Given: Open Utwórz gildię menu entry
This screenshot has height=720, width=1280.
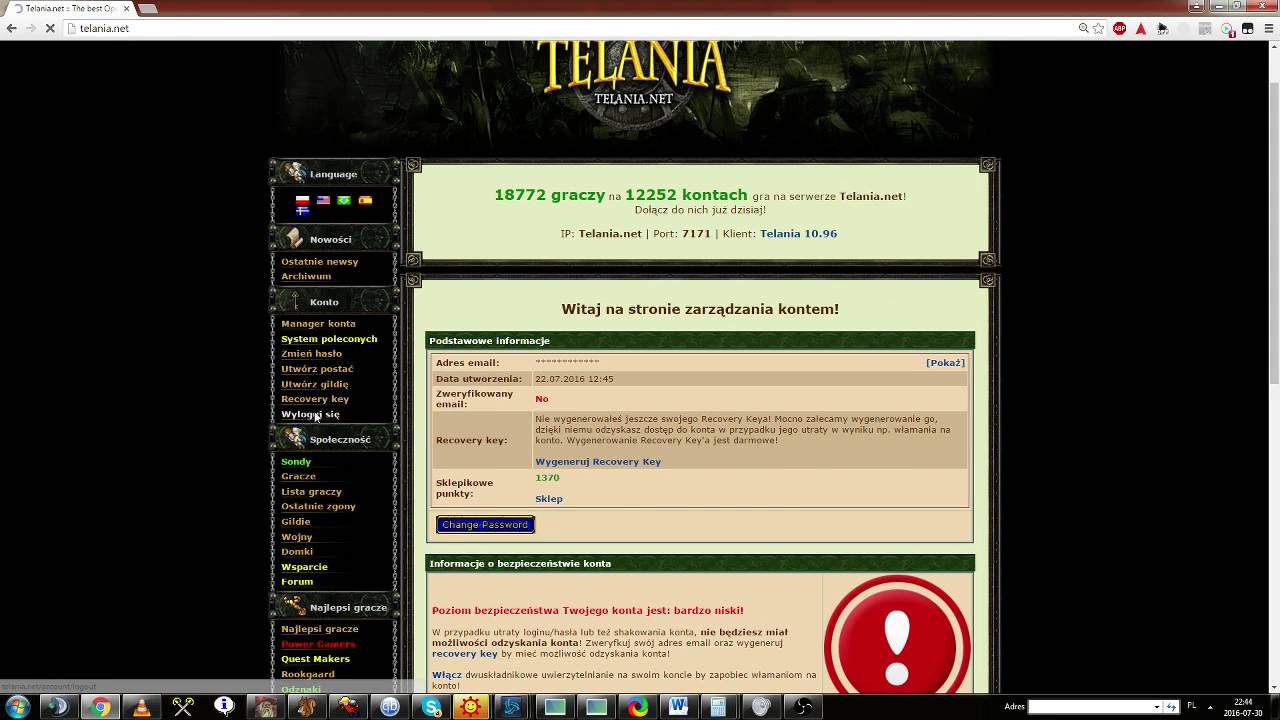Looking at the screenshot, I should 315,384.
